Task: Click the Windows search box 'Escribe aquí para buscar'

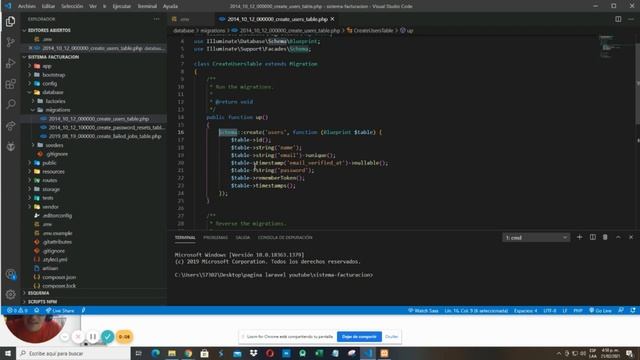Action: point(73,353)
